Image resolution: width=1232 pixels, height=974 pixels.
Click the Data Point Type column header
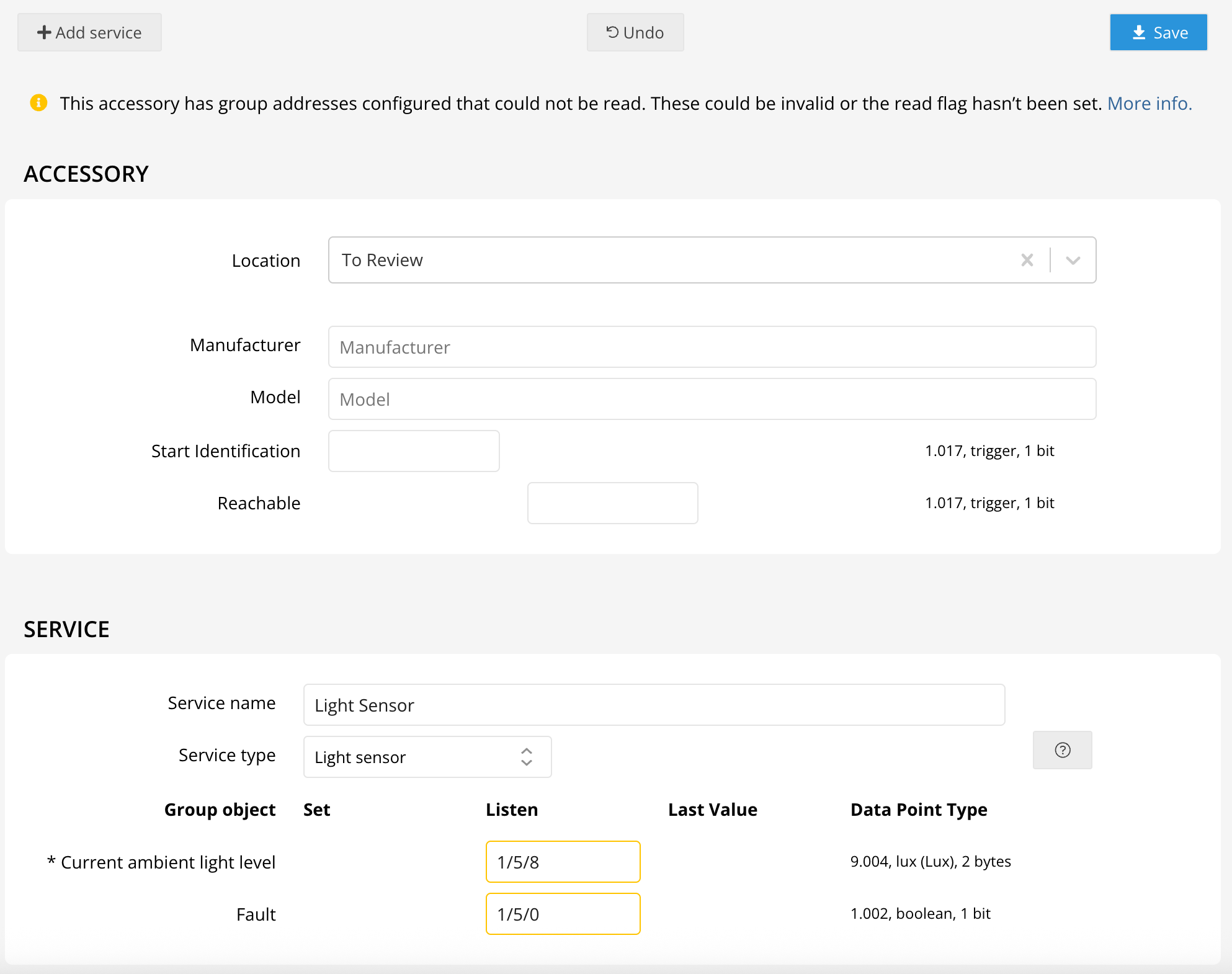coord(918,810)
